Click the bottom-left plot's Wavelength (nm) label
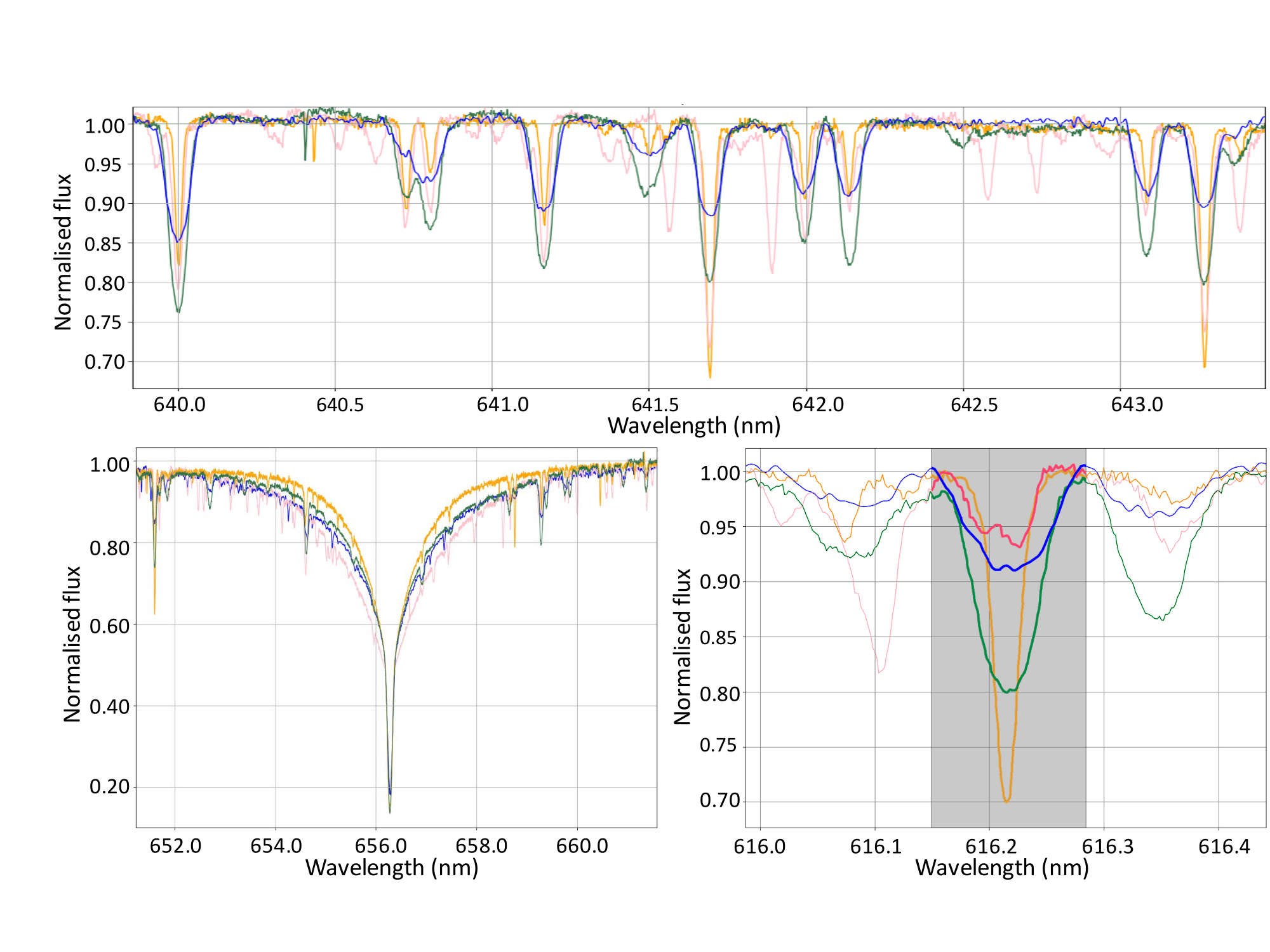Image resolution: width=1270 pixels, height=952 pixels. tap(392, 868)
